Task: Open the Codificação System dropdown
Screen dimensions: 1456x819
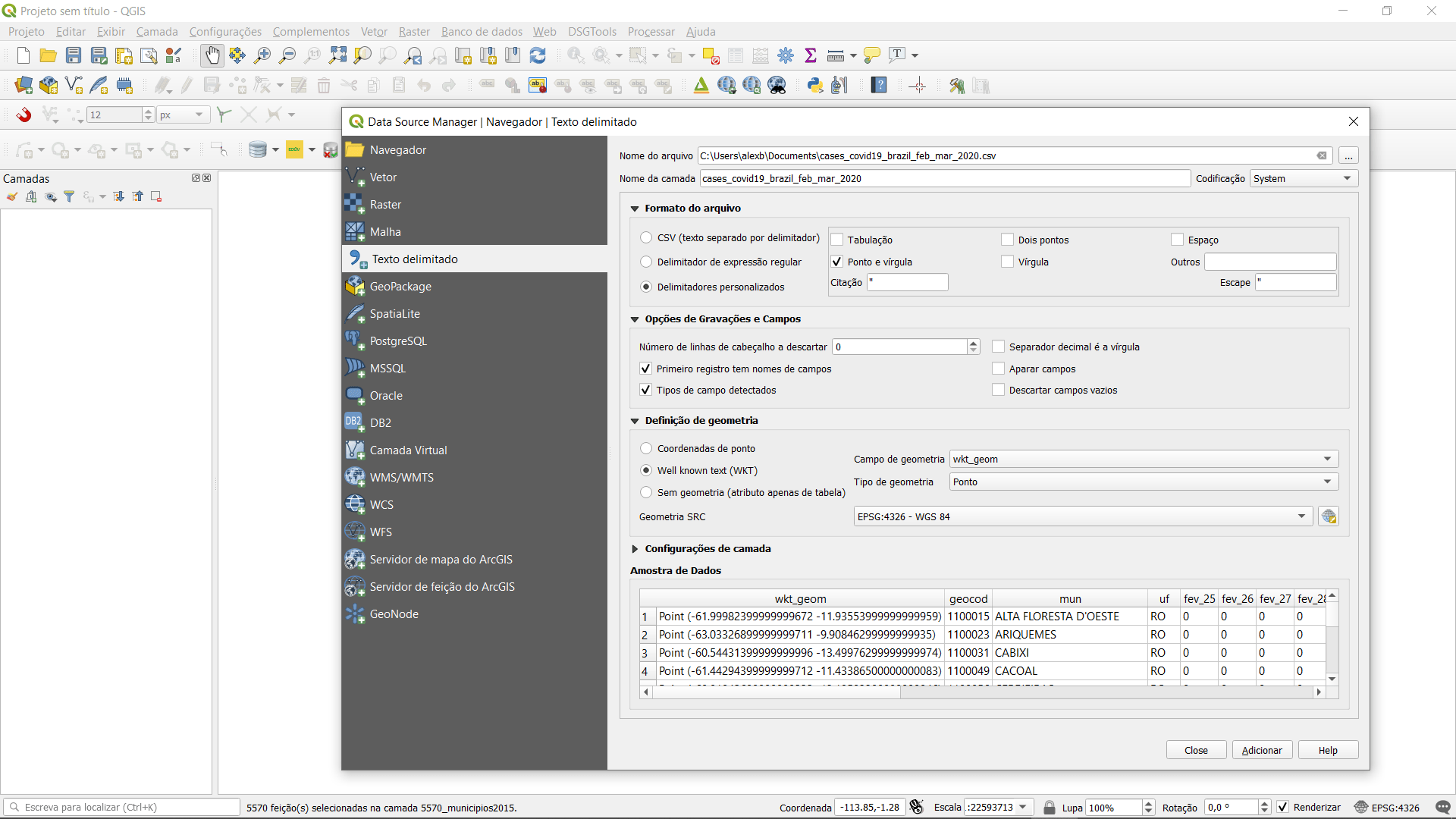Action: coord(1303,179)
